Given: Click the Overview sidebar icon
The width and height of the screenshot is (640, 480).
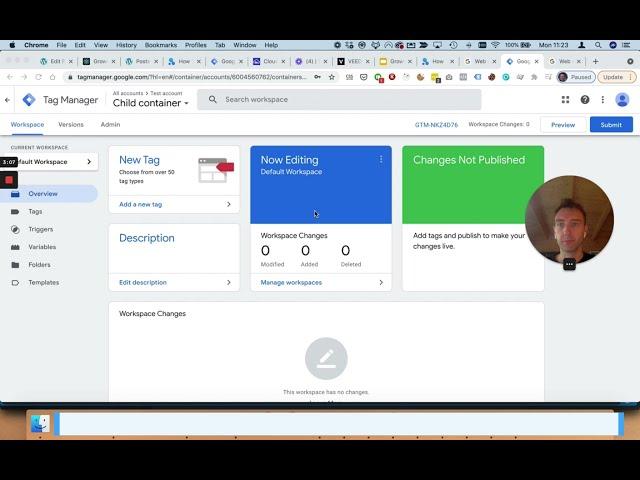Looking at the screenshot, I should 15,194.
